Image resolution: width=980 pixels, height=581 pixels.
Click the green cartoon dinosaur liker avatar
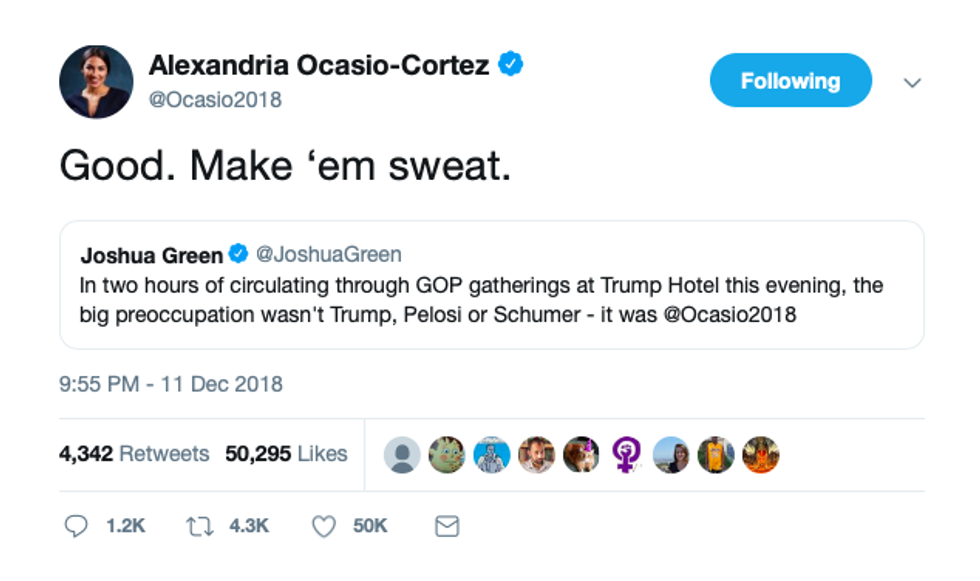point(447,455)
